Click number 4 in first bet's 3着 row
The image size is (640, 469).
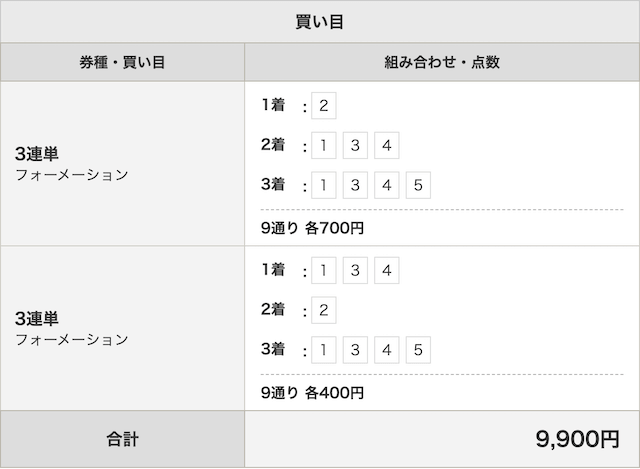(387, 185)
